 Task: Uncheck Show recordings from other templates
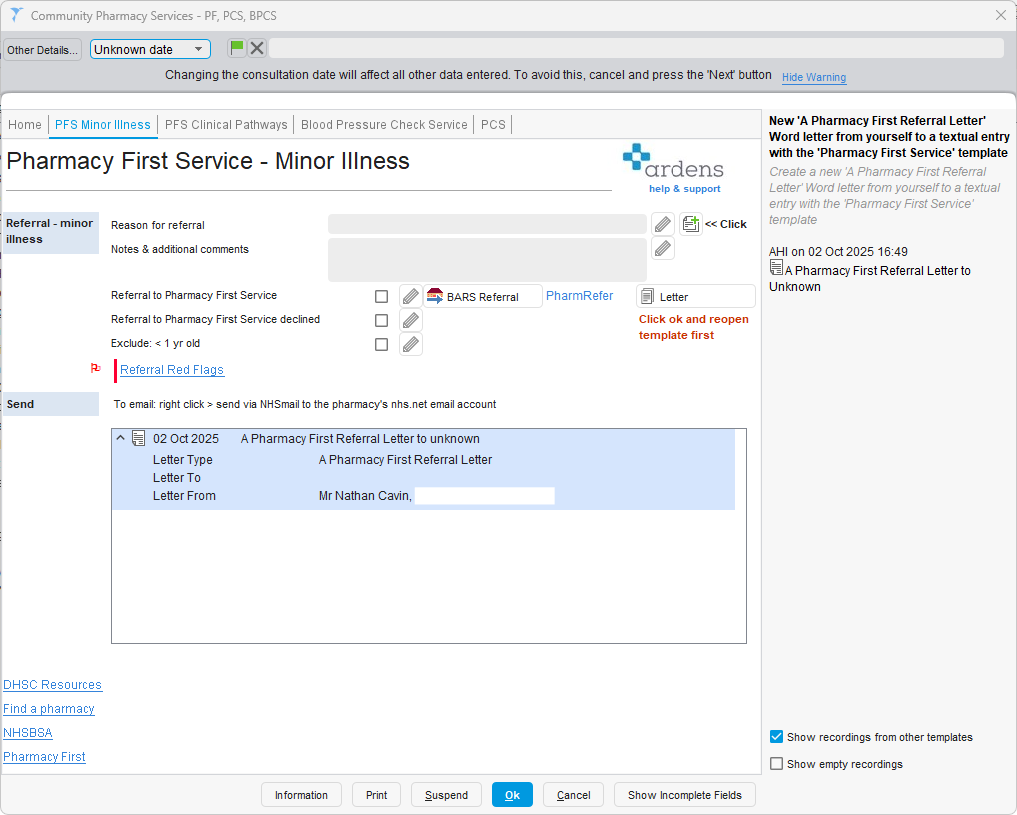point(776,737)
